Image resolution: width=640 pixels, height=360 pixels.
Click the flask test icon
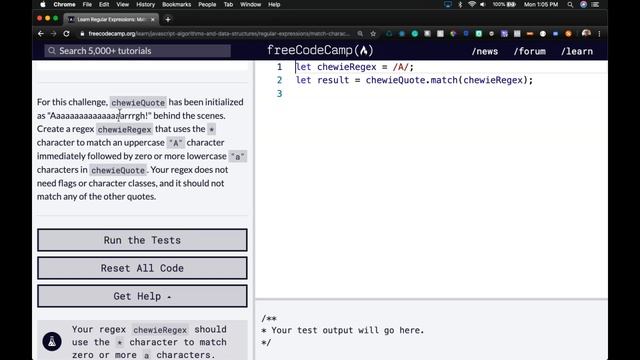point(52,342)
